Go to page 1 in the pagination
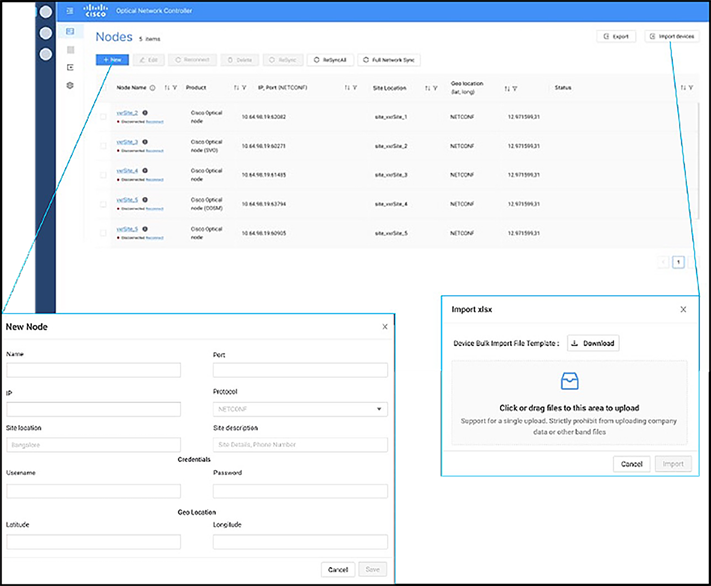Screen dimensions: 711x586 coord(678,262)
